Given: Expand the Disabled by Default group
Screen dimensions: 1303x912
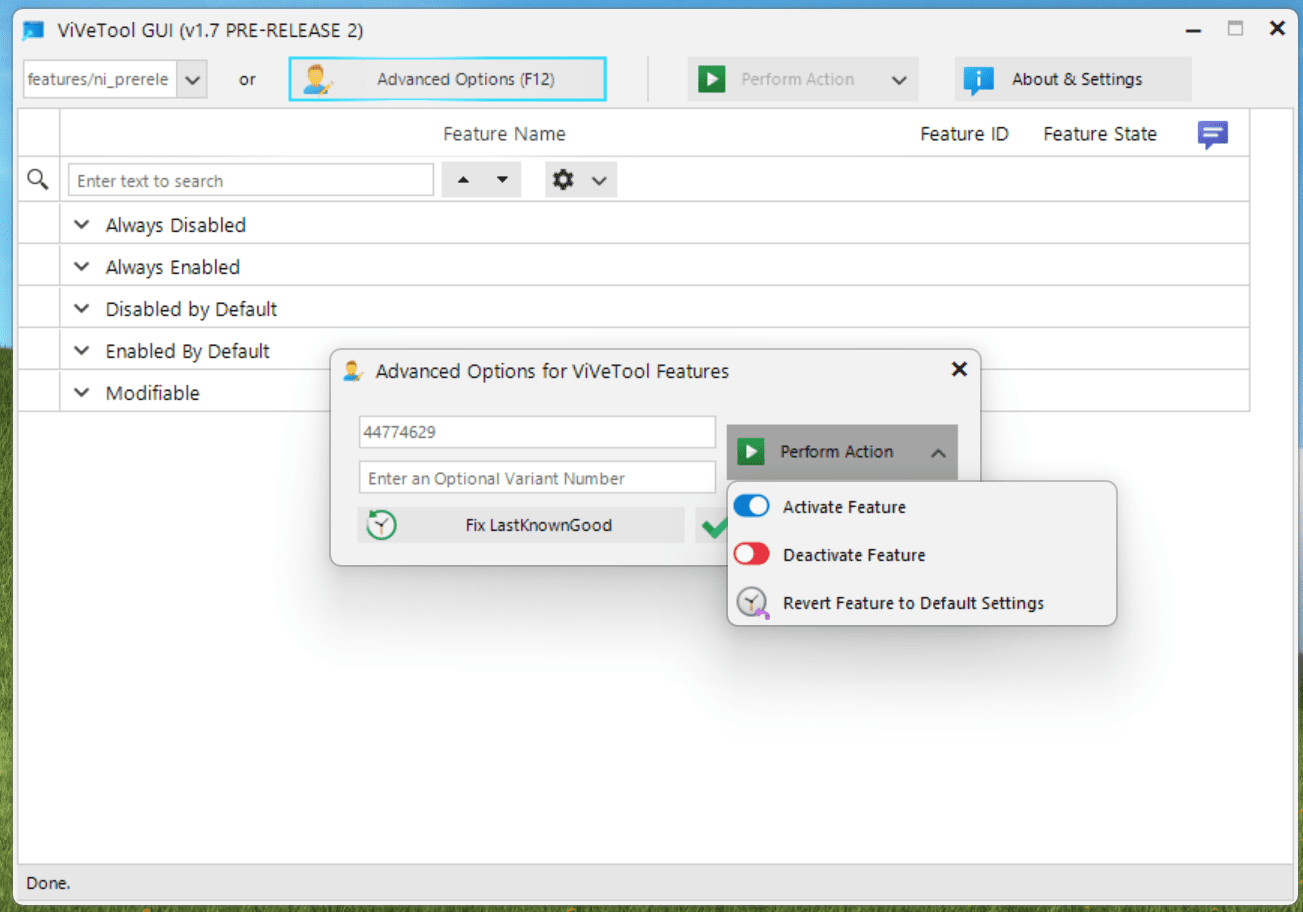Looking at the screenshot, I should (82, 309).
